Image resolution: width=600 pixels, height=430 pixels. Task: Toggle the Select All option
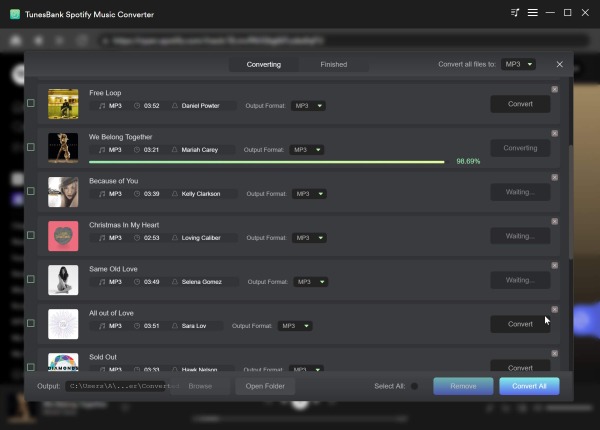[x=414, y=386]
